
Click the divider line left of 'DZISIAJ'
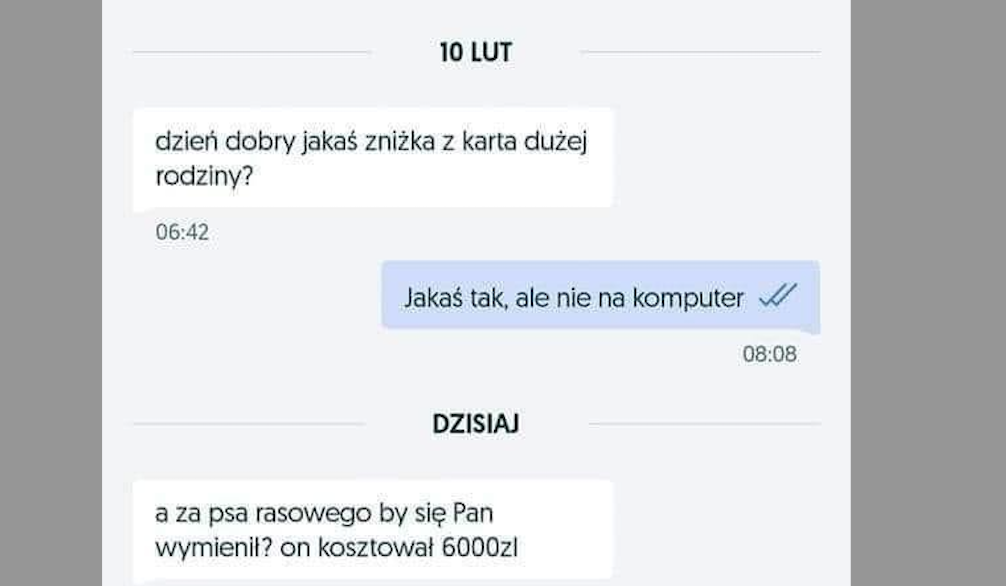click(x=249, y=424)
